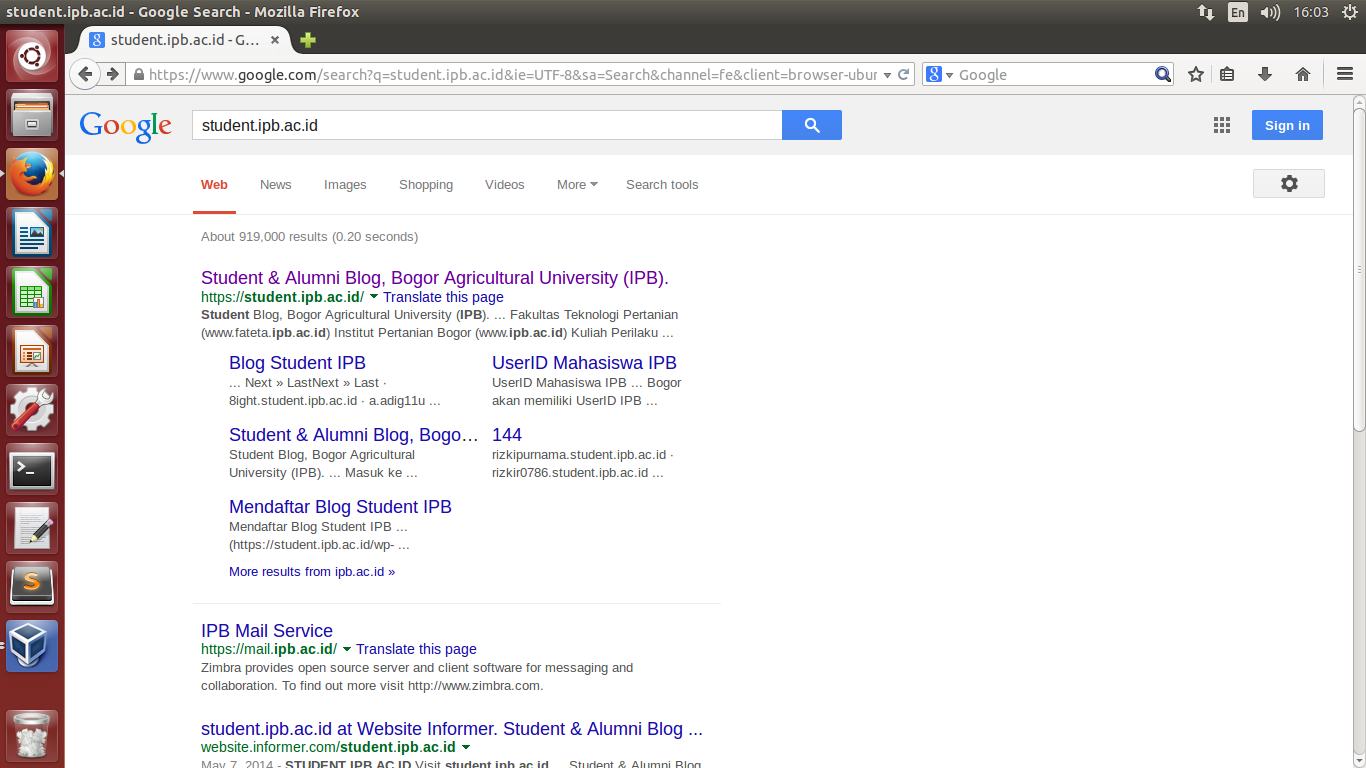This screenshot has height=768, width=1366.
Task: Click More results from ipb.ac.id
Action: click(312, 572)
